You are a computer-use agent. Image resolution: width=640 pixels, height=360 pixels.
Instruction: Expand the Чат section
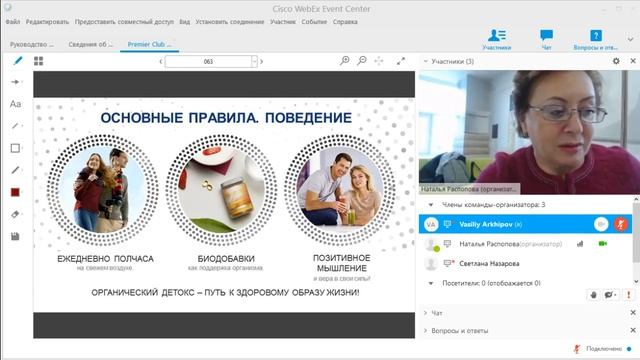point(425,313)
